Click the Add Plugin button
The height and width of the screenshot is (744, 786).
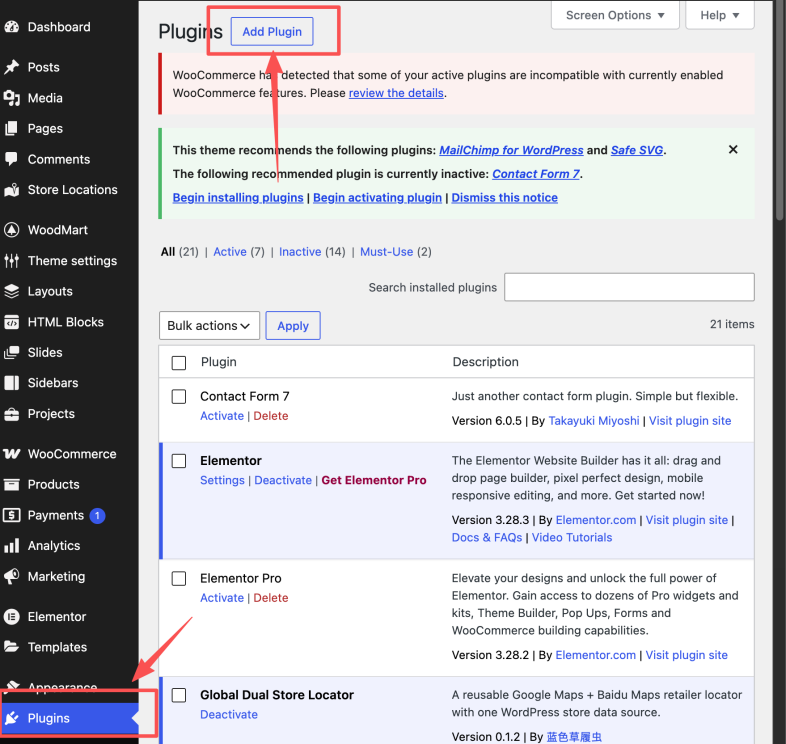click(x=272, y=32)
